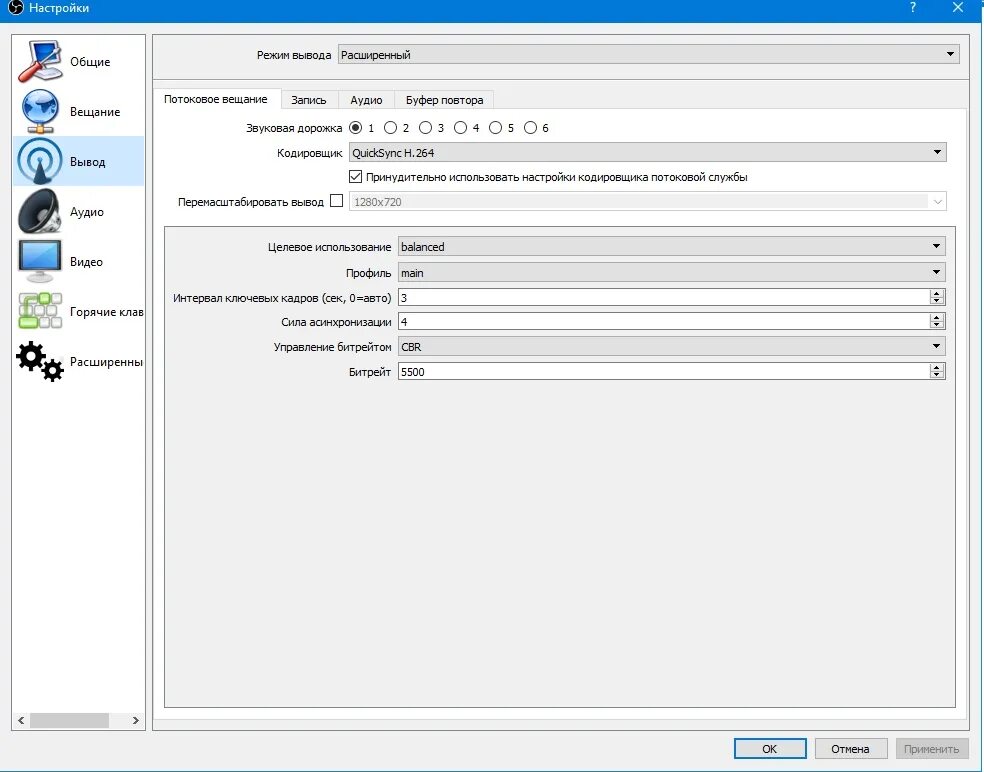This screenshot has height=772, width=984.
Task: Switch to the Аудио tab
Action: click(x=366, y=100)
